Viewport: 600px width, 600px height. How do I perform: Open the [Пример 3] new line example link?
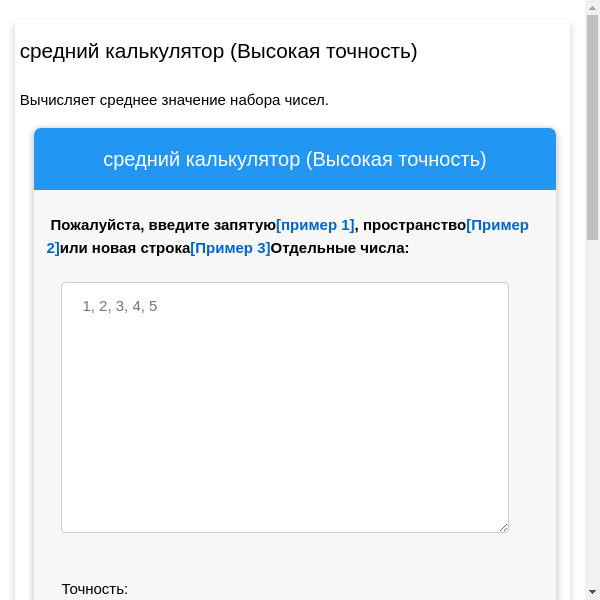tap(230, 248)
